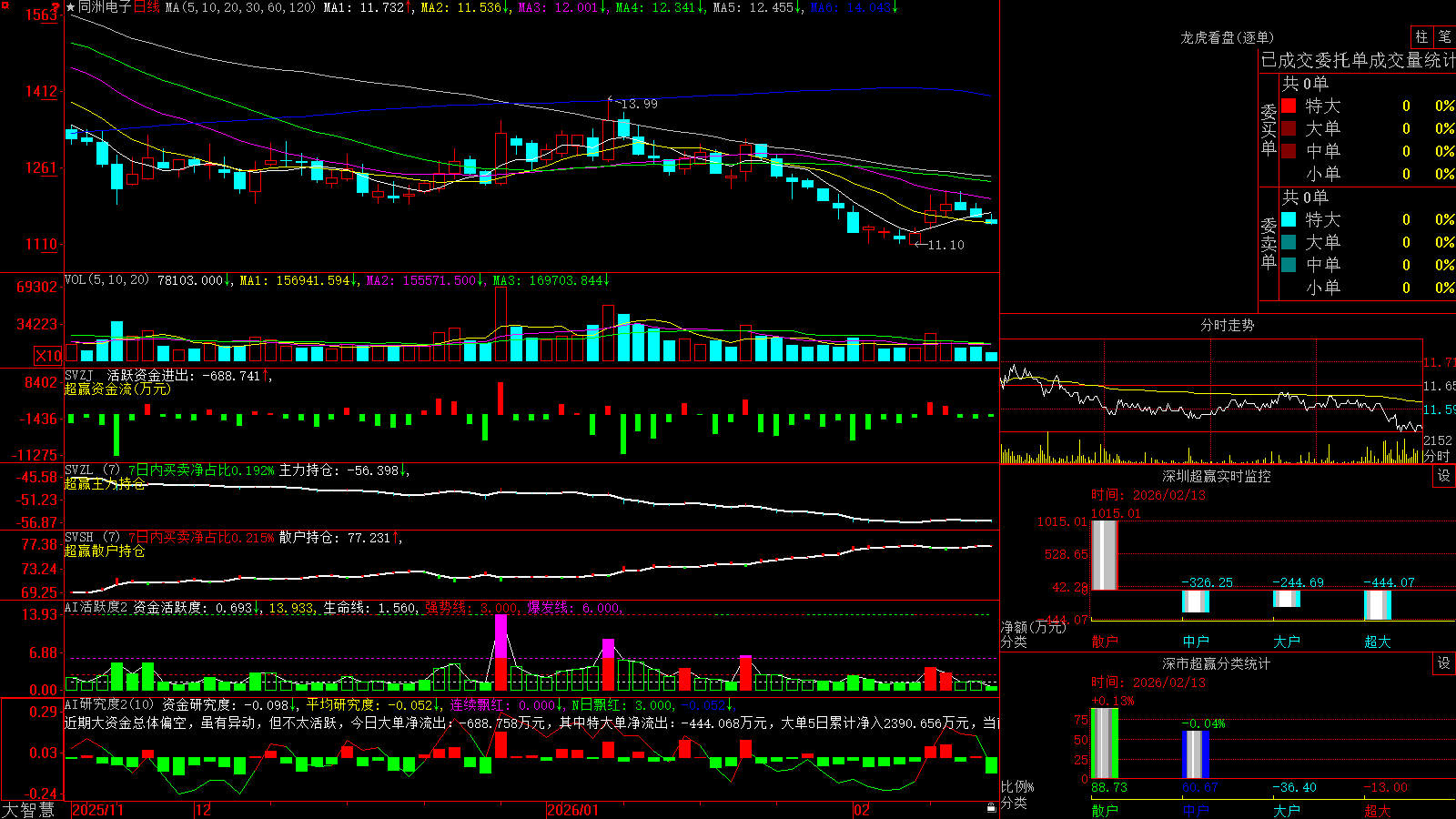The width and height of the screenshot is (1456, 819).
Task: Click the SVSH (7) 散户持仓 indicator label
Action: 92,538
